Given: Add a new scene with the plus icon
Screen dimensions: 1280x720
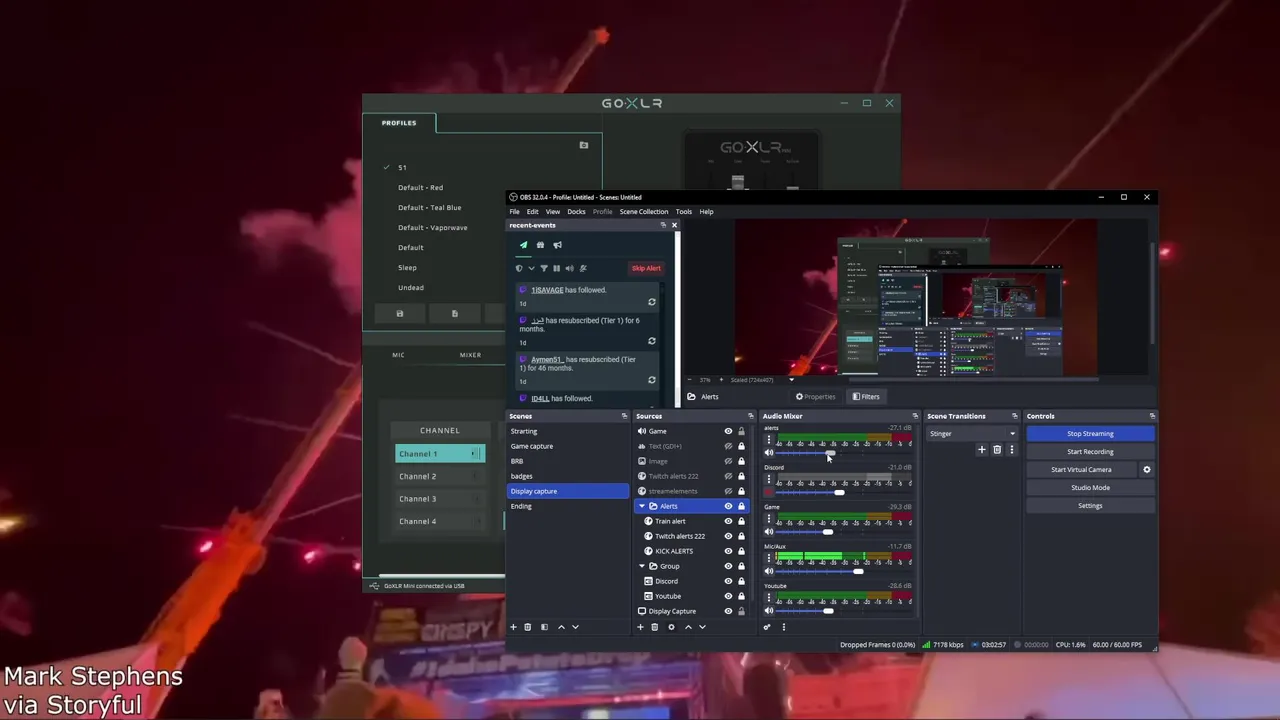Looking at the screenshot, I should (514, 627).
